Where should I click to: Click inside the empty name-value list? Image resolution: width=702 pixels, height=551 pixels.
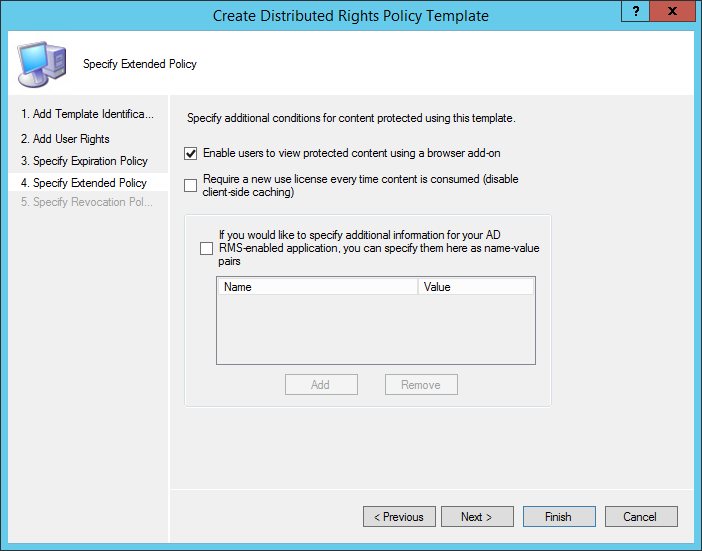pyautogui.click(x=376, y=329)
